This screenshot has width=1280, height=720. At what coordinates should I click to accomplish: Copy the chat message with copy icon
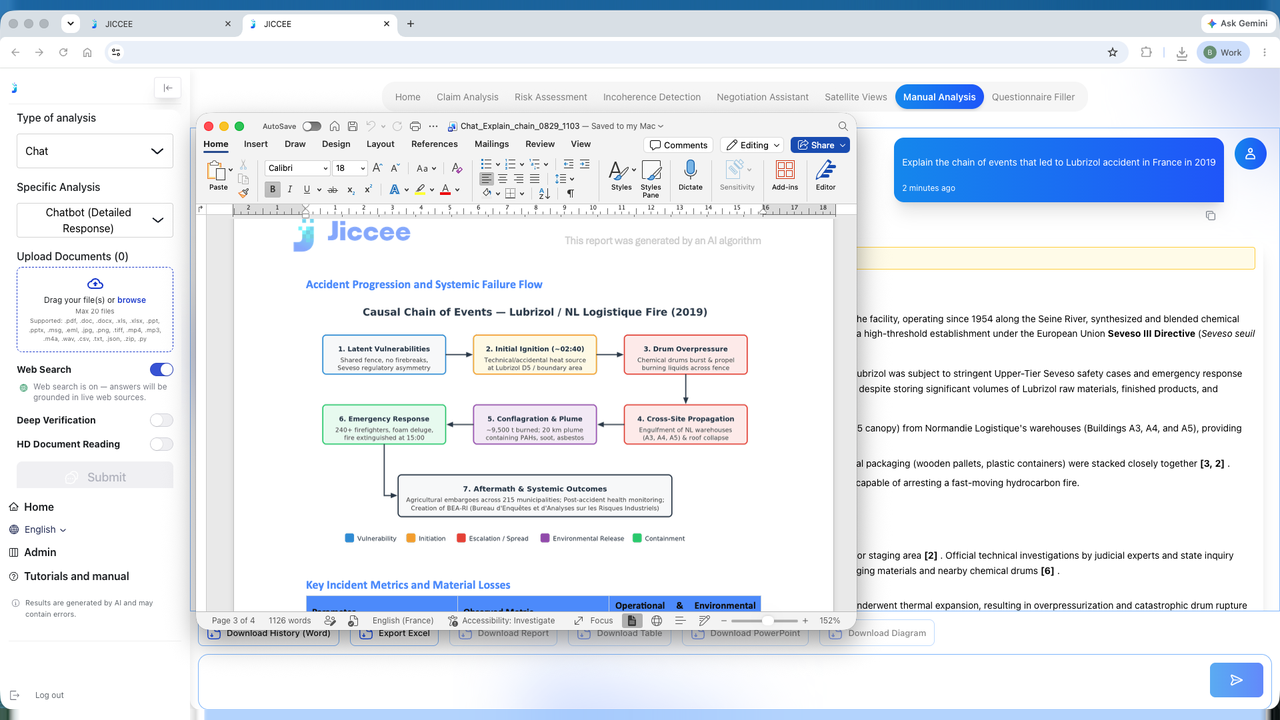(x=1210, y=215)
